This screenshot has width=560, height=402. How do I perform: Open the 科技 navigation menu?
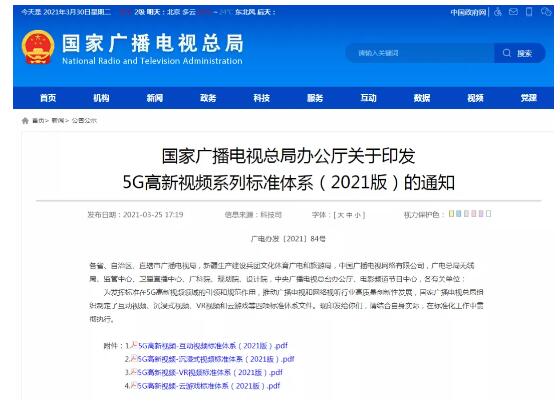[261, 98]
